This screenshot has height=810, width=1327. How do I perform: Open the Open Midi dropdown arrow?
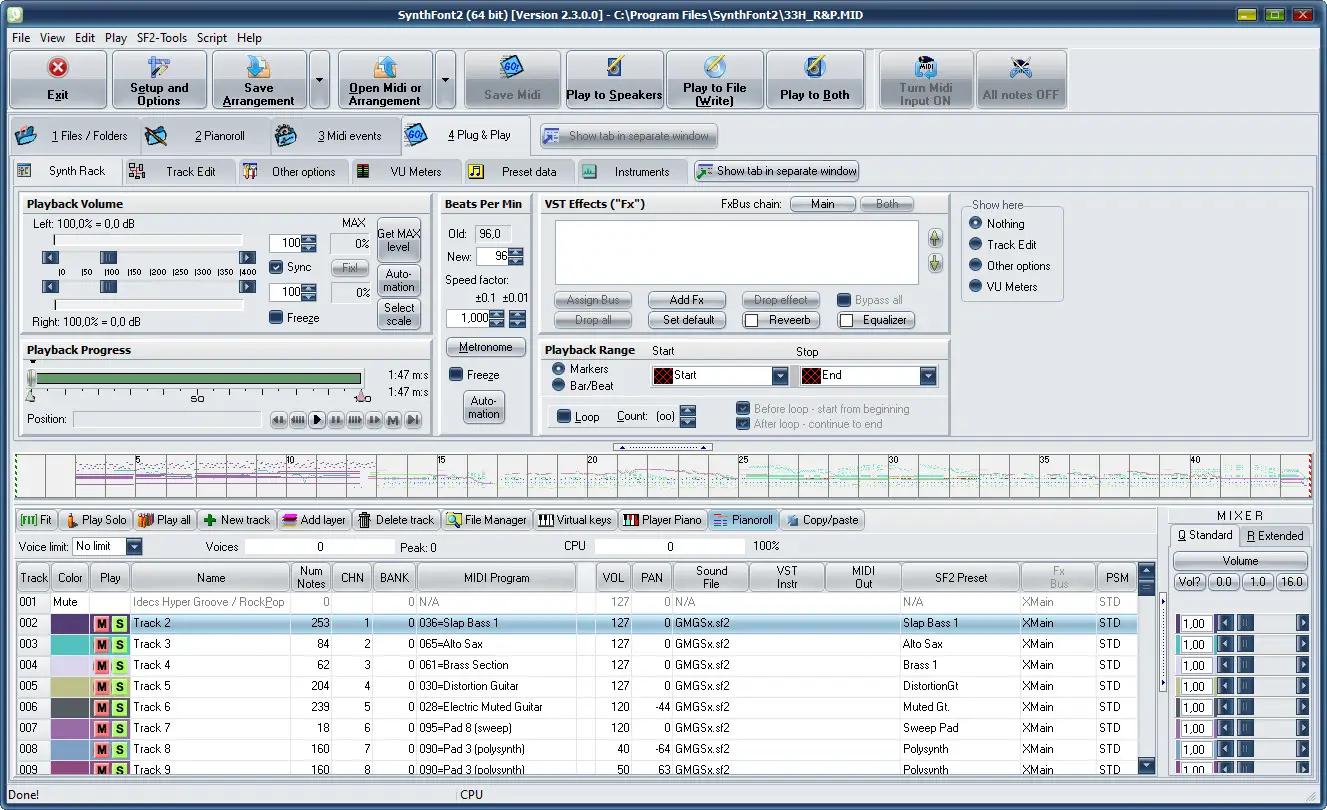(445, 80)
